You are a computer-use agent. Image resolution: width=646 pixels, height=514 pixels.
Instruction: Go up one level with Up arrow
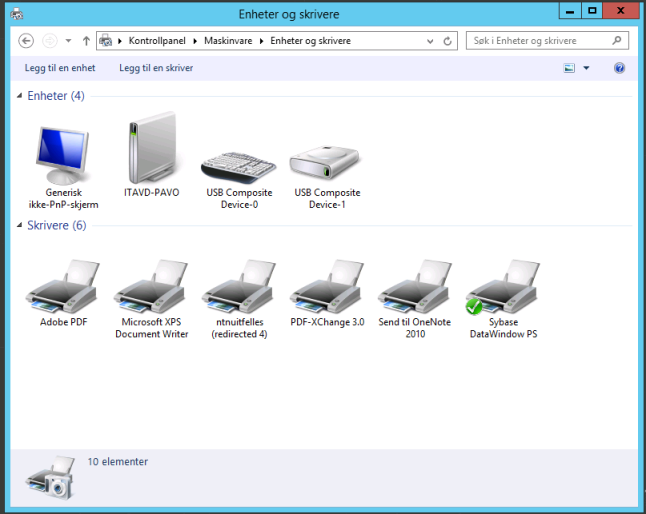tap(86, 41)
